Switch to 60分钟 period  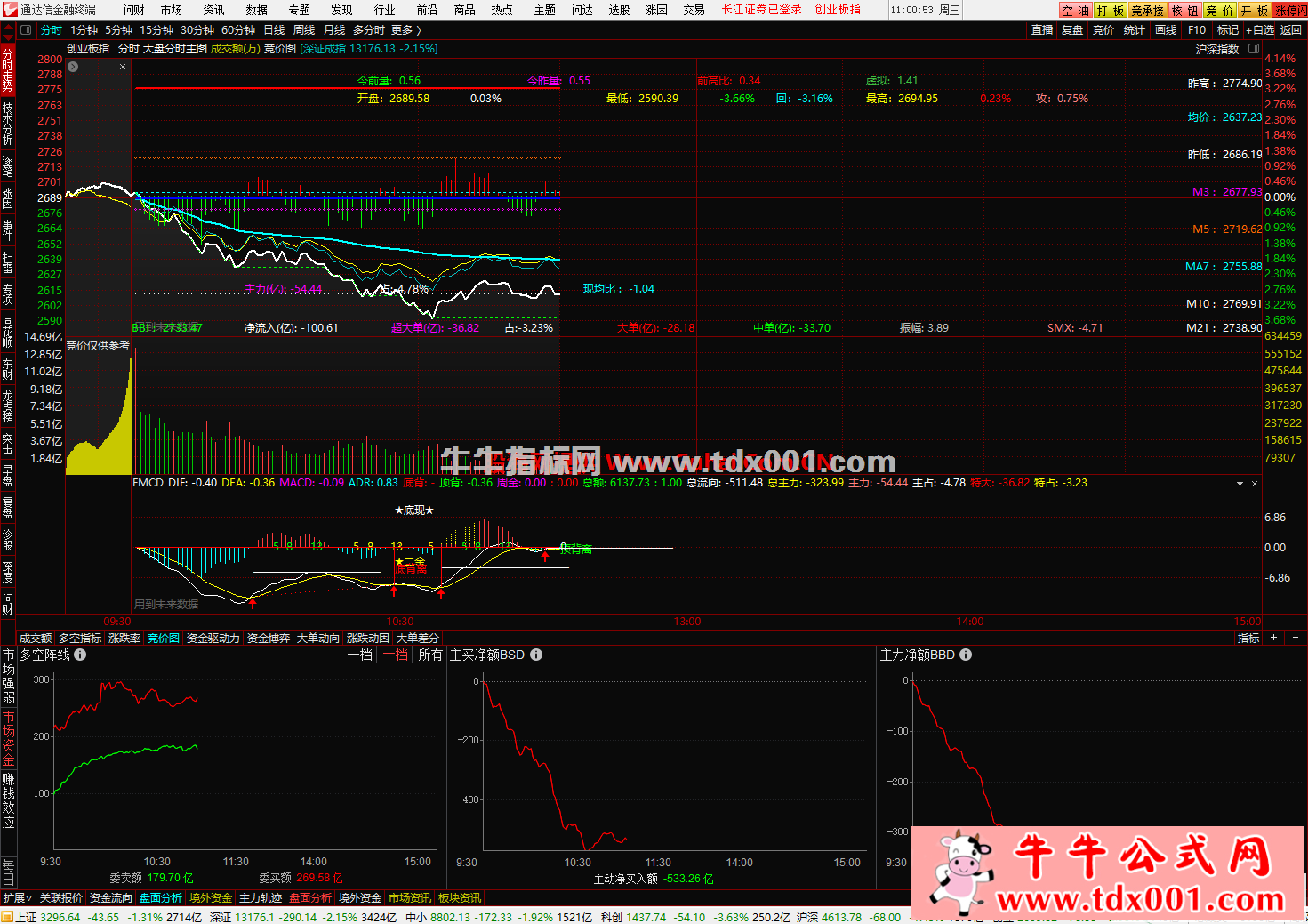[238, 30]
